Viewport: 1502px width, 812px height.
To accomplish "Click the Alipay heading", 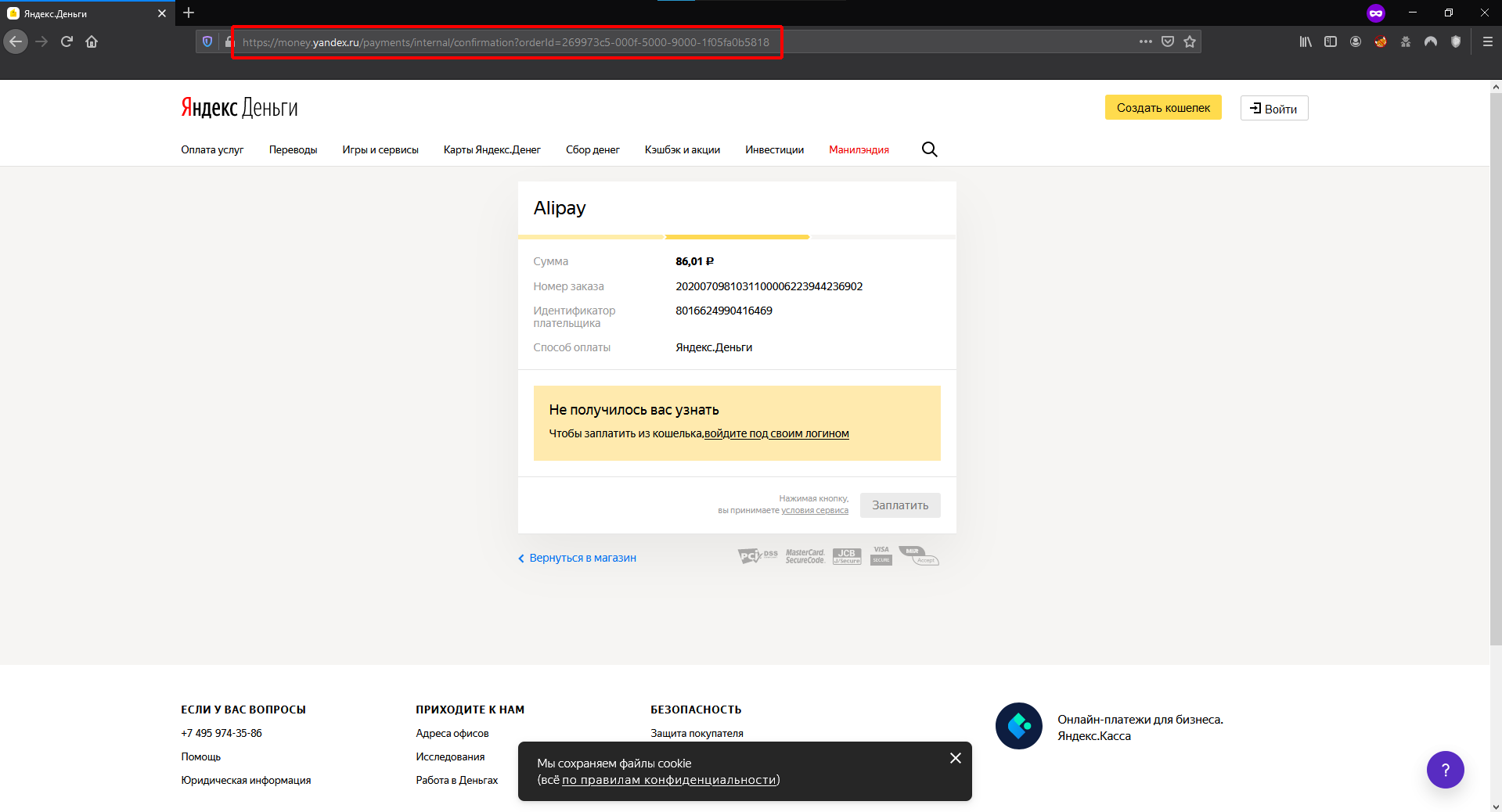I will tap(560, 208).
